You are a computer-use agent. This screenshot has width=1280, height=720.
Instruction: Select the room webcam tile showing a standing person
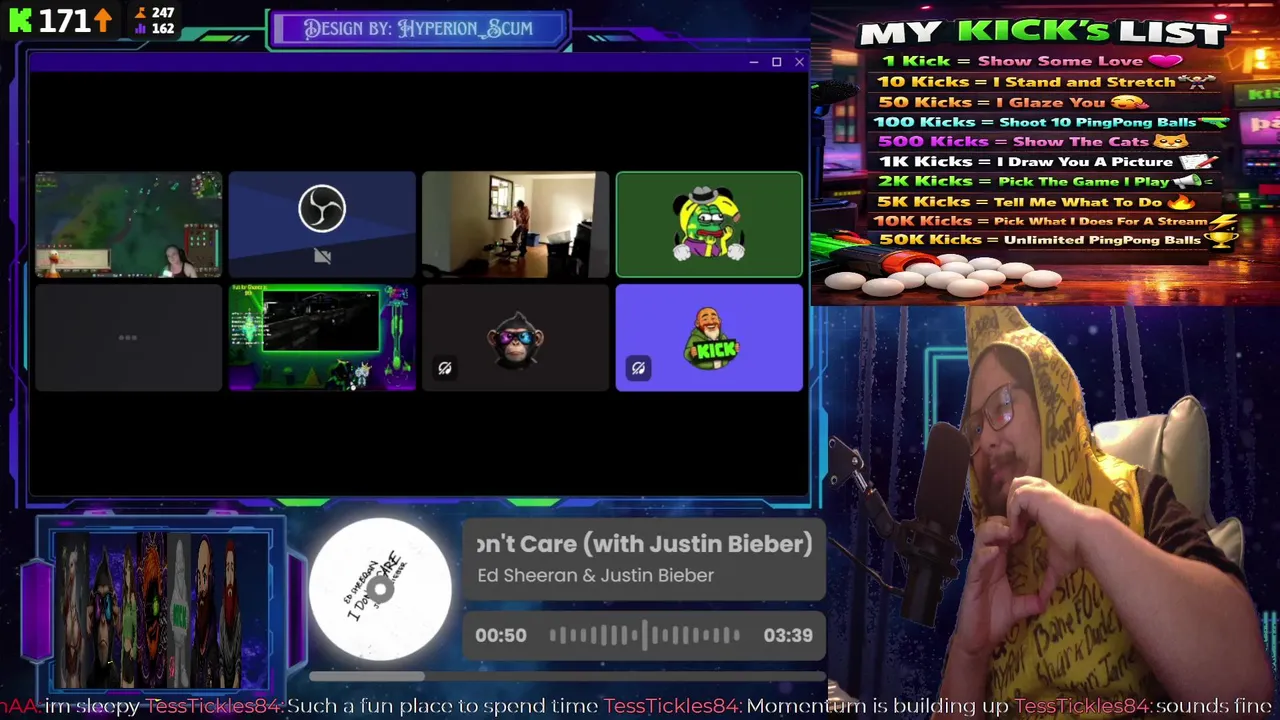515,224
